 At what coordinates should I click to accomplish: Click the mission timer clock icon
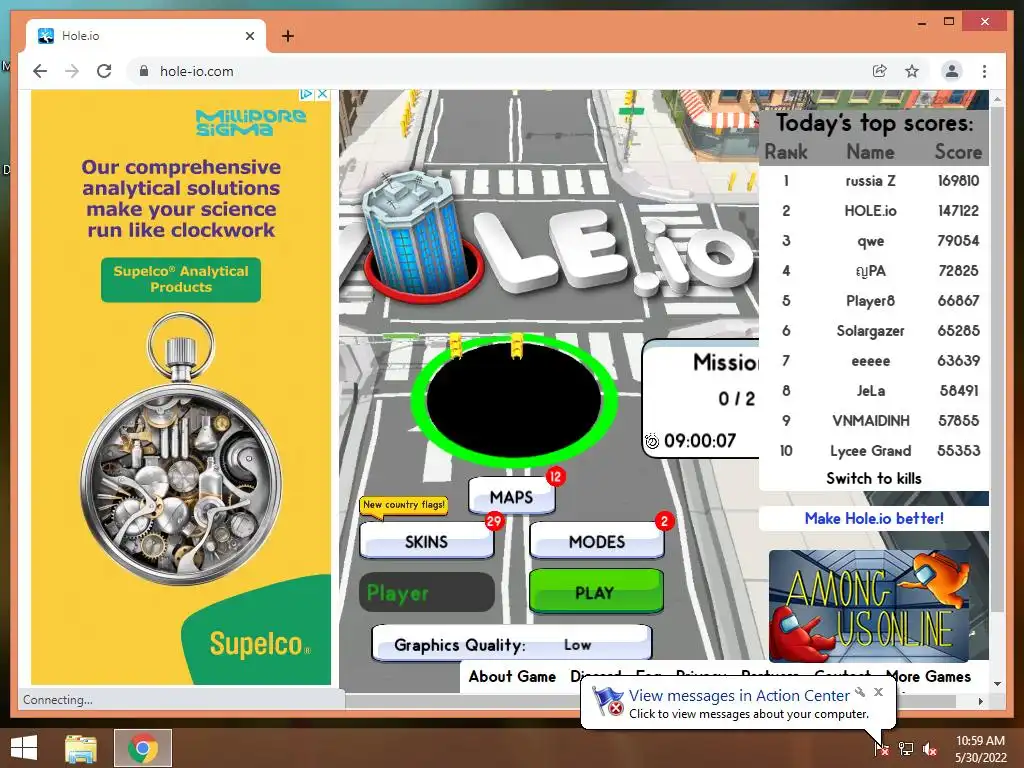click(652, 441)
